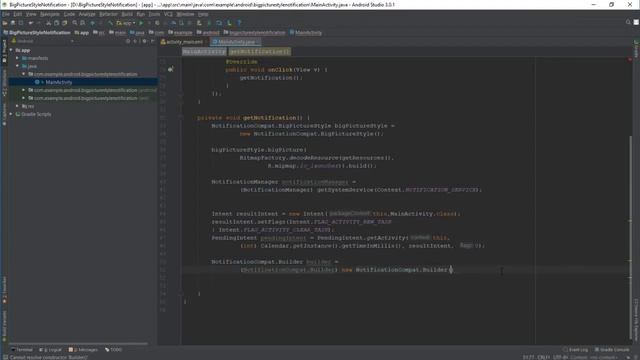The image size is (640, 360).
Task: Open the Gradle Console panel
Action: click(x=612, y=350)
